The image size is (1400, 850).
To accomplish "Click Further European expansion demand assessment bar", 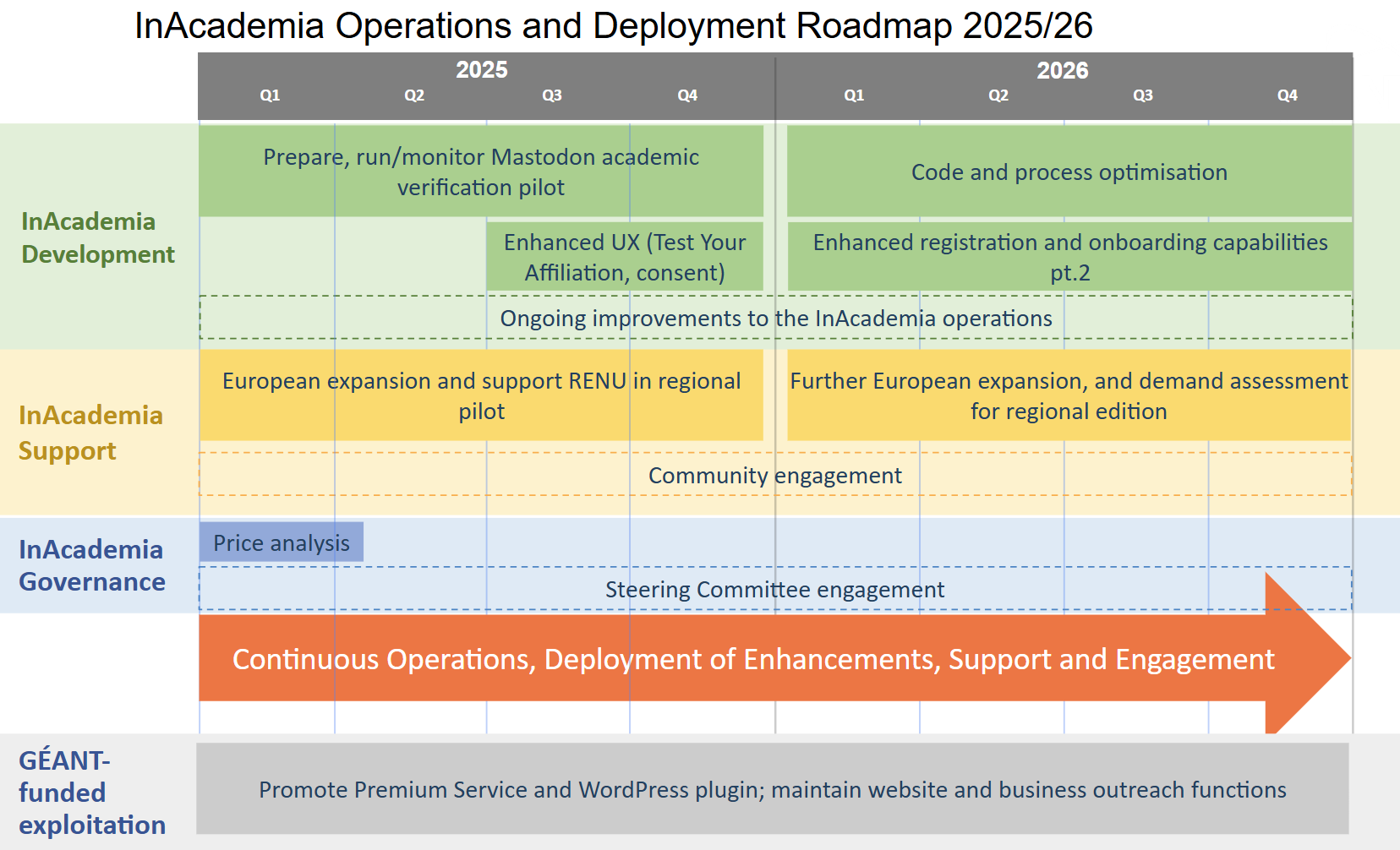I will (1068, 395).
